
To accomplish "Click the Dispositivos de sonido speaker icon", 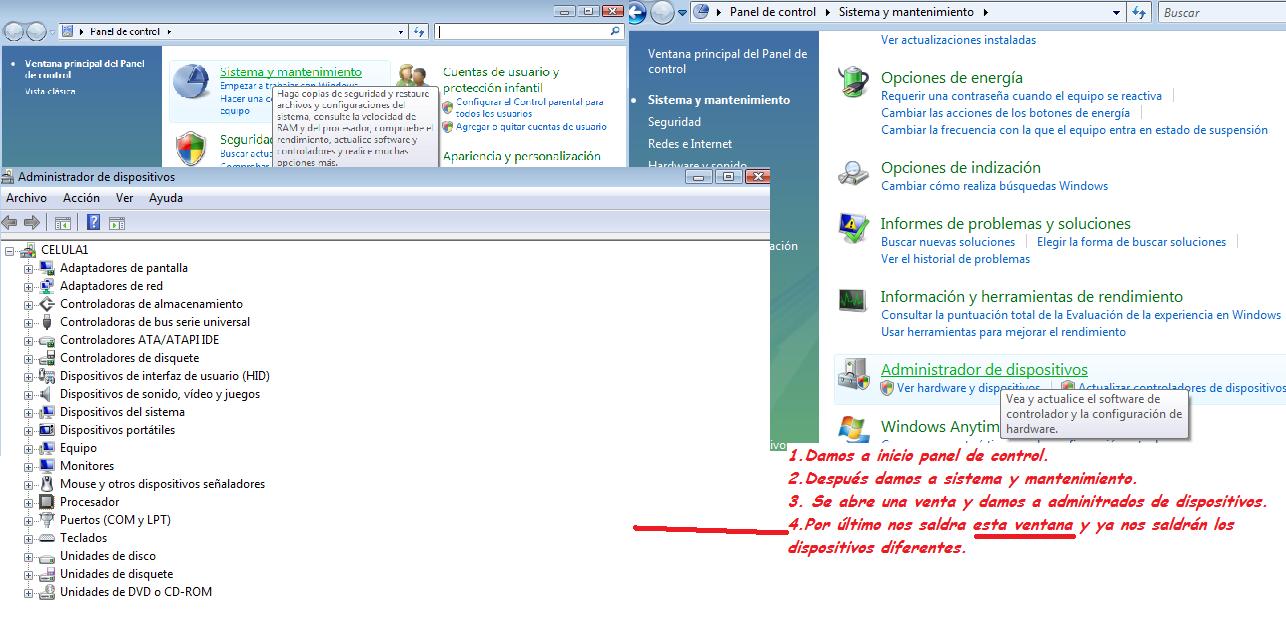I will tap(47, 394).
